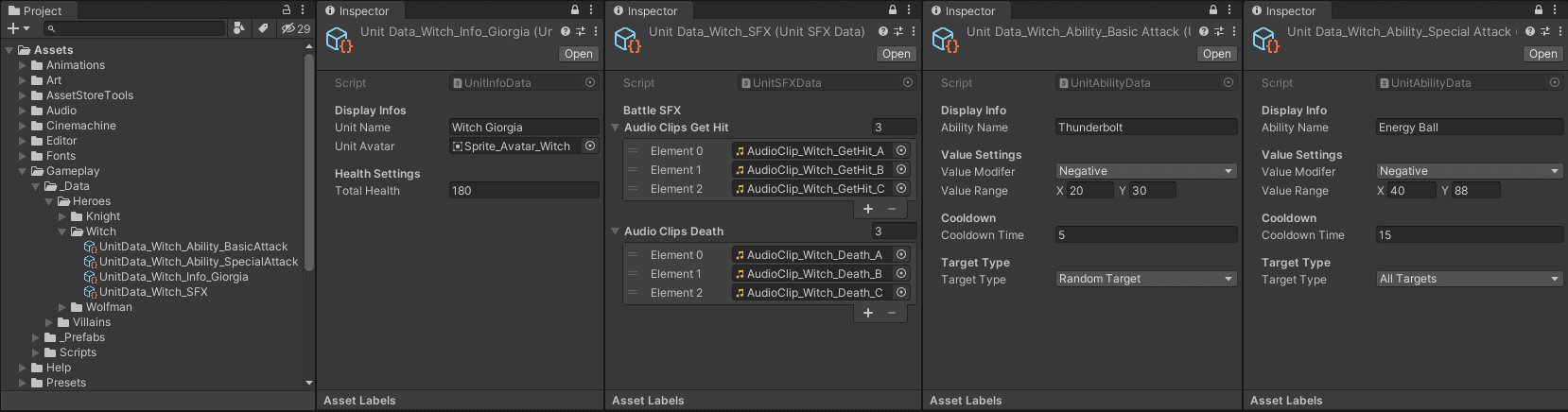The height and width of the screenshot is (412, 1568).
Task: Click drag handle of GetHit Element 0
Action: coord(633,150)
